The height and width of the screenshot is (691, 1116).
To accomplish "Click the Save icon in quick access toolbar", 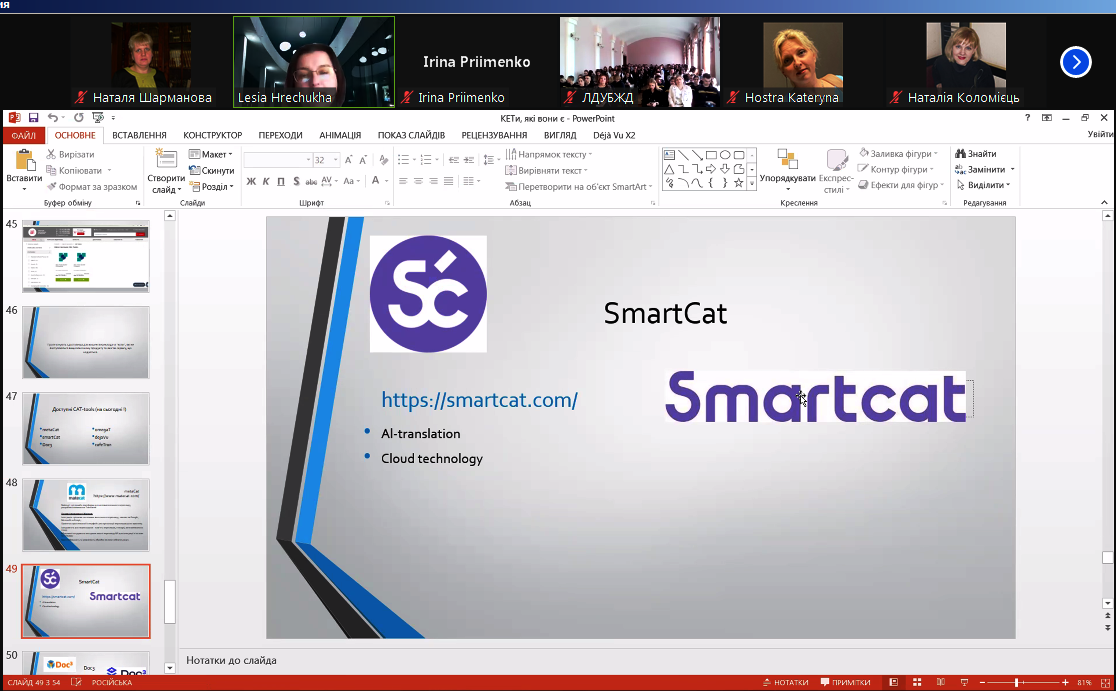I will tap(33, 118).
